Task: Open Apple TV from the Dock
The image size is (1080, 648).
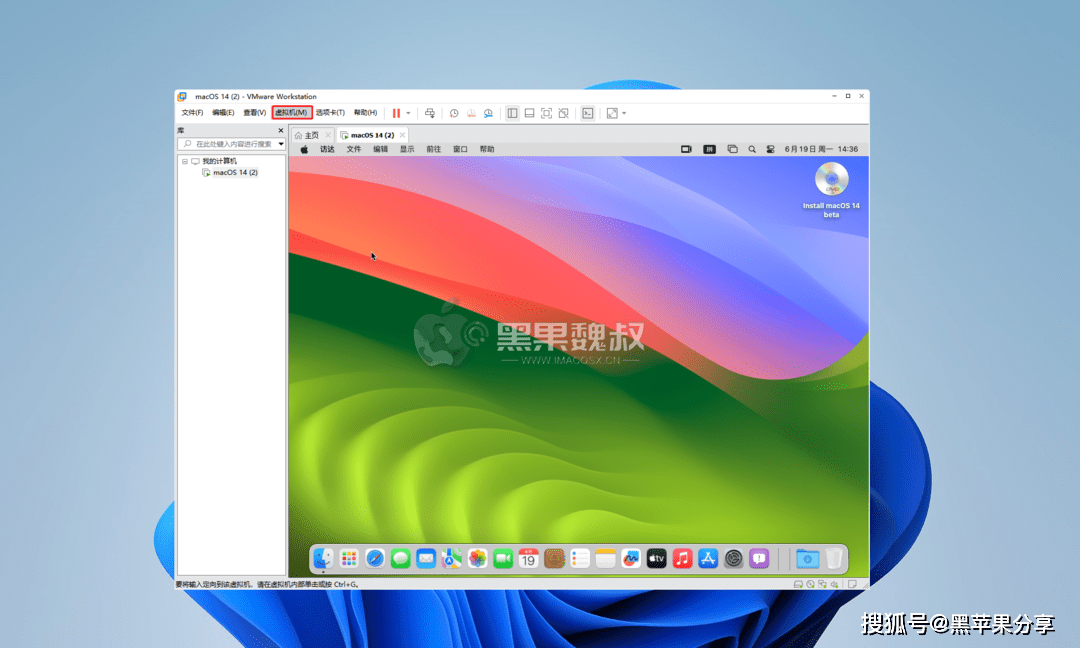Action: click(x=656, y=558)
